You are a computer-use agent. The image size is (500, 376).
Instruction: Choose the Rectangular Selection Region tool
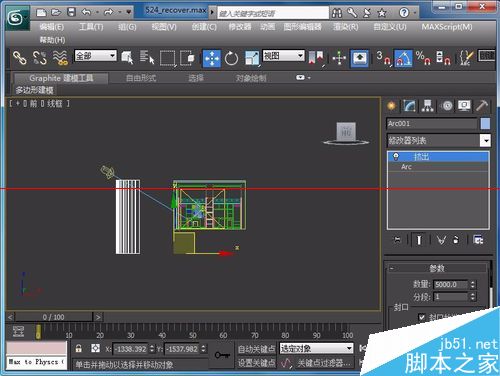pos(167,58)
